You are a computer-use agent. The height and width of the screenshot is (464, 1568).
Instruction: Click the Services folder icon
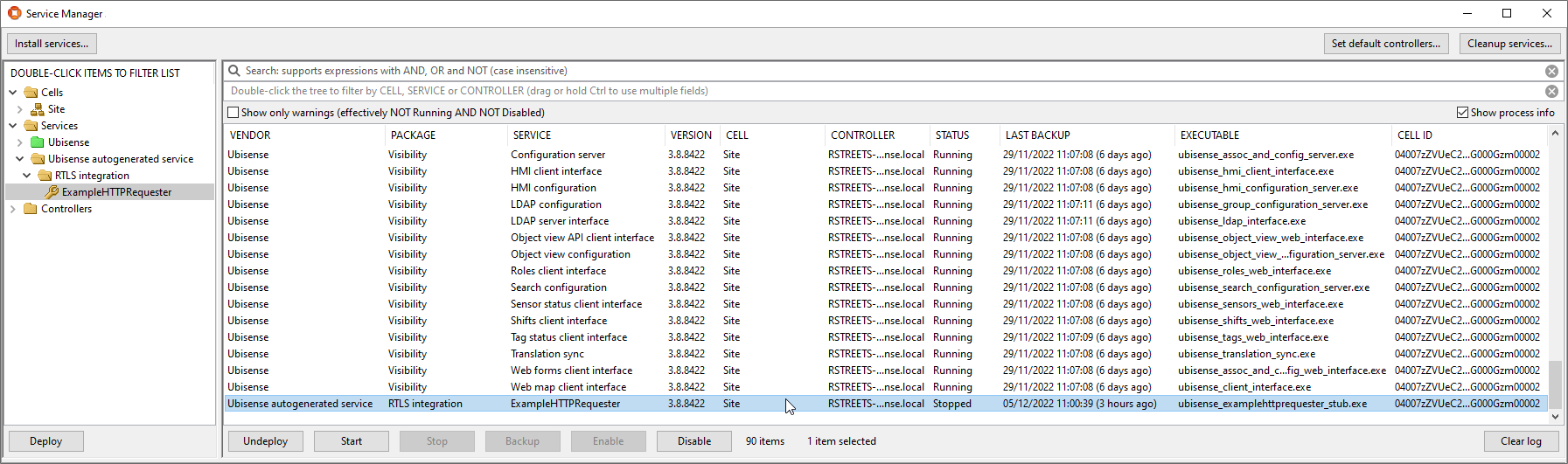[x=31, y=126]
